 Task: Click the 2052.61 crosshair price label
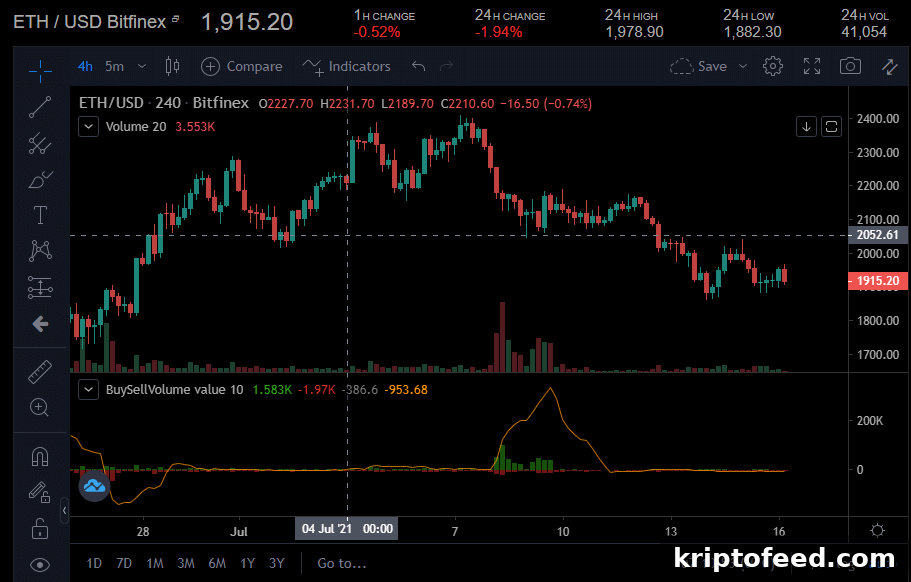[x=877, y=235]
